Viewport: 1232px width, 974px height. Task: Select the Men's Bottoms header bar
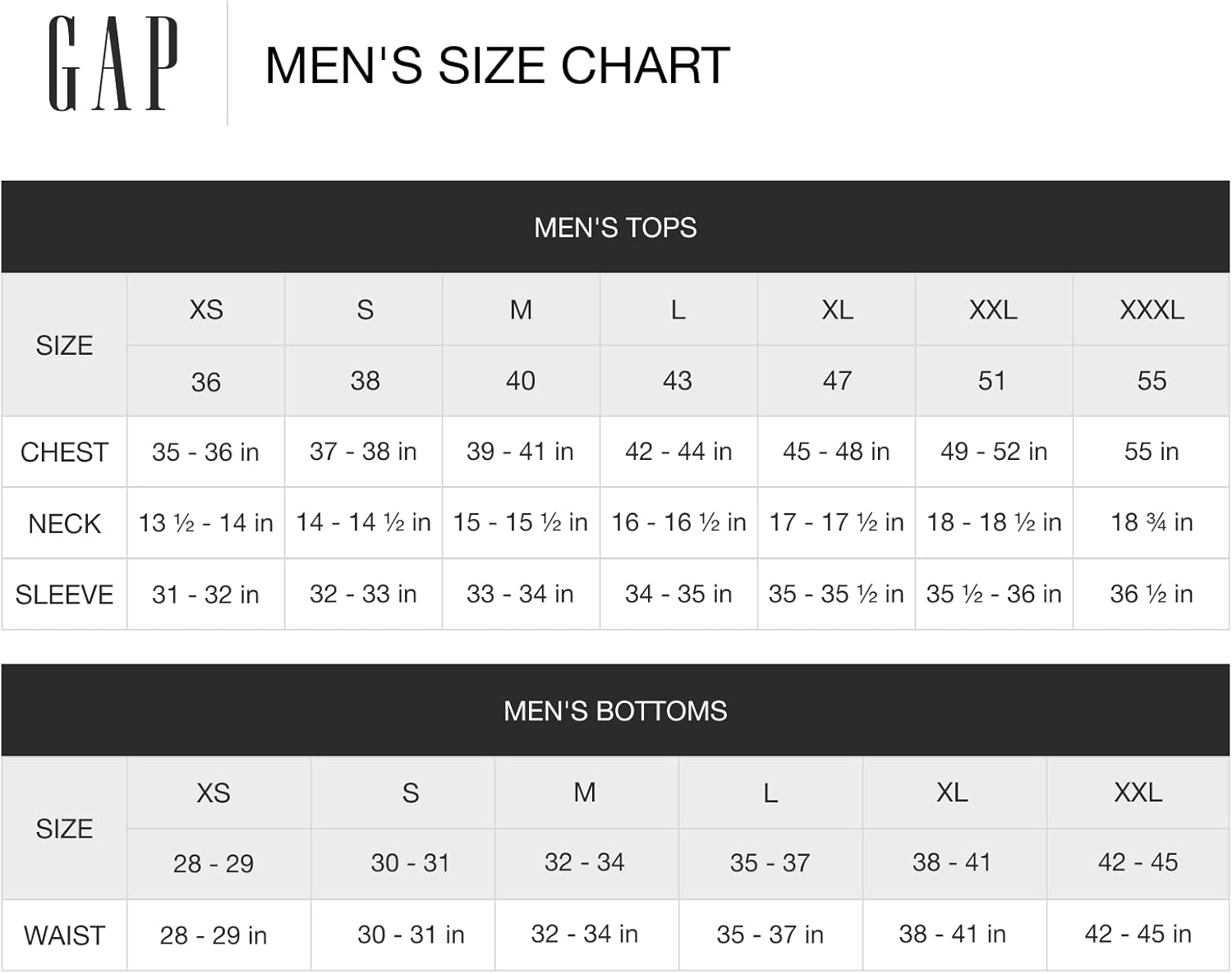[615, 710]
